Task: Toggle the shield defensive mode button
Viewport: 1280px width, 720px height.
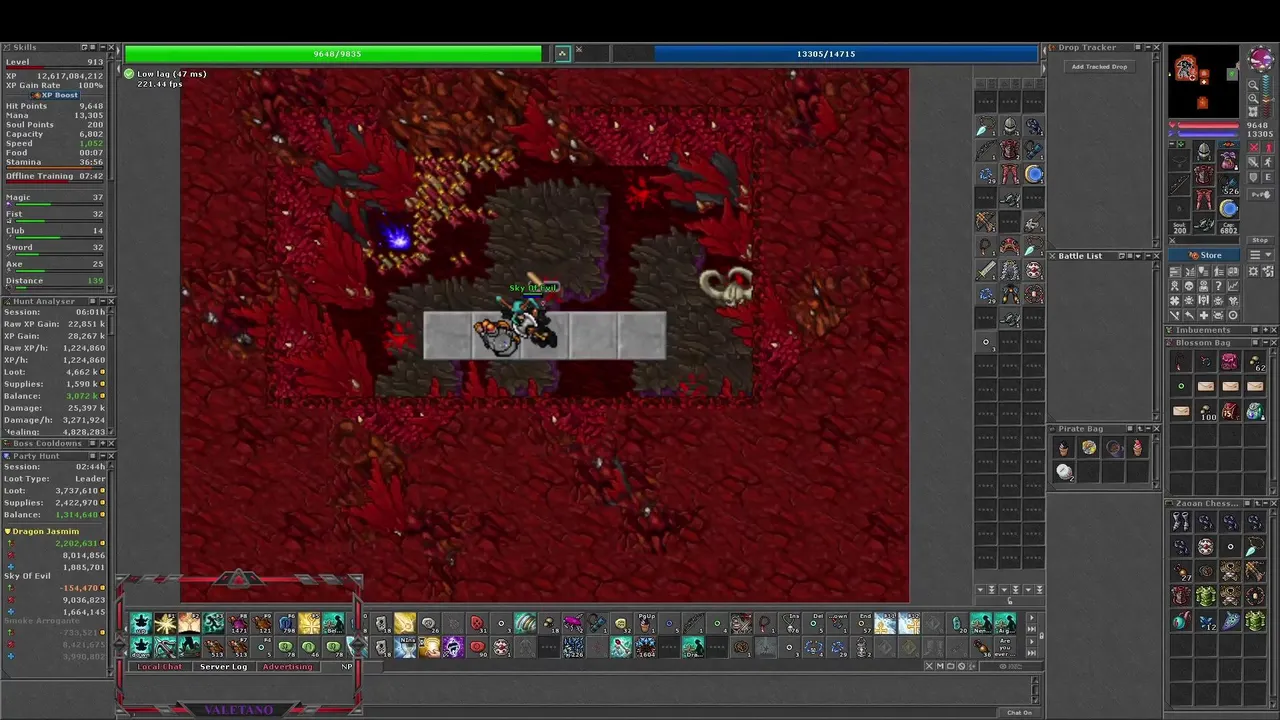Action: pyautogui.click(x=1254, y=177)
